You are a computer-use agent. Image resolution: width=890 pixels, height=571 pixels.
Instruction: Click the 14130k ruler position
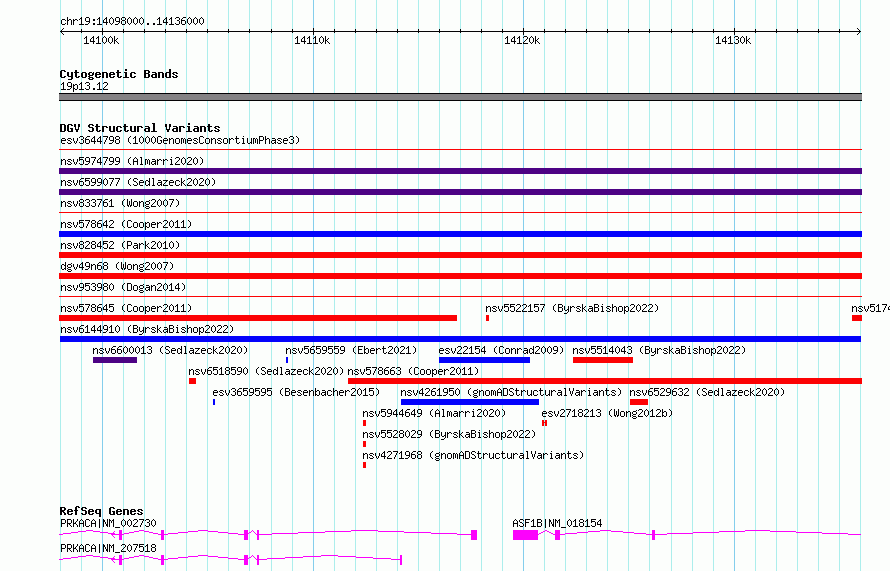pos(733,40)
